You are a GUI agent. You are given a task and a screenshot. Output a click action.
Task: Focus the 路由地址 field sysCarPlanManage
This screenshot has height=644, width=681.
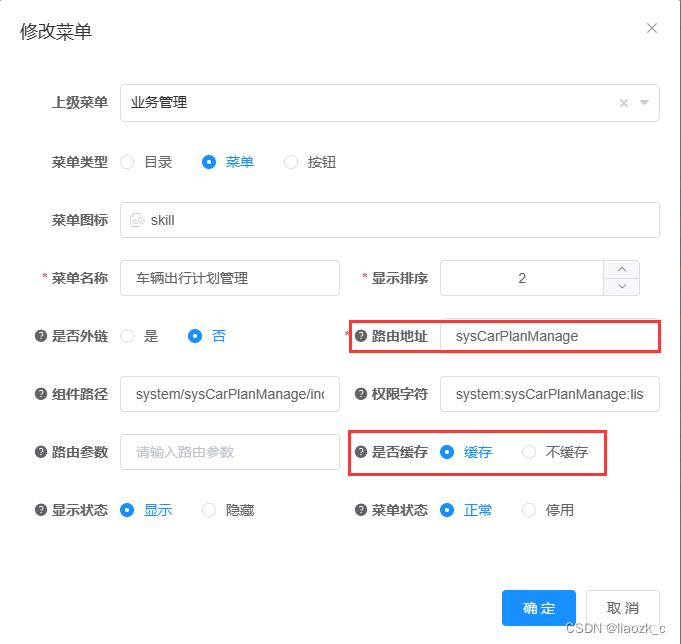click(x=550, y=336)
